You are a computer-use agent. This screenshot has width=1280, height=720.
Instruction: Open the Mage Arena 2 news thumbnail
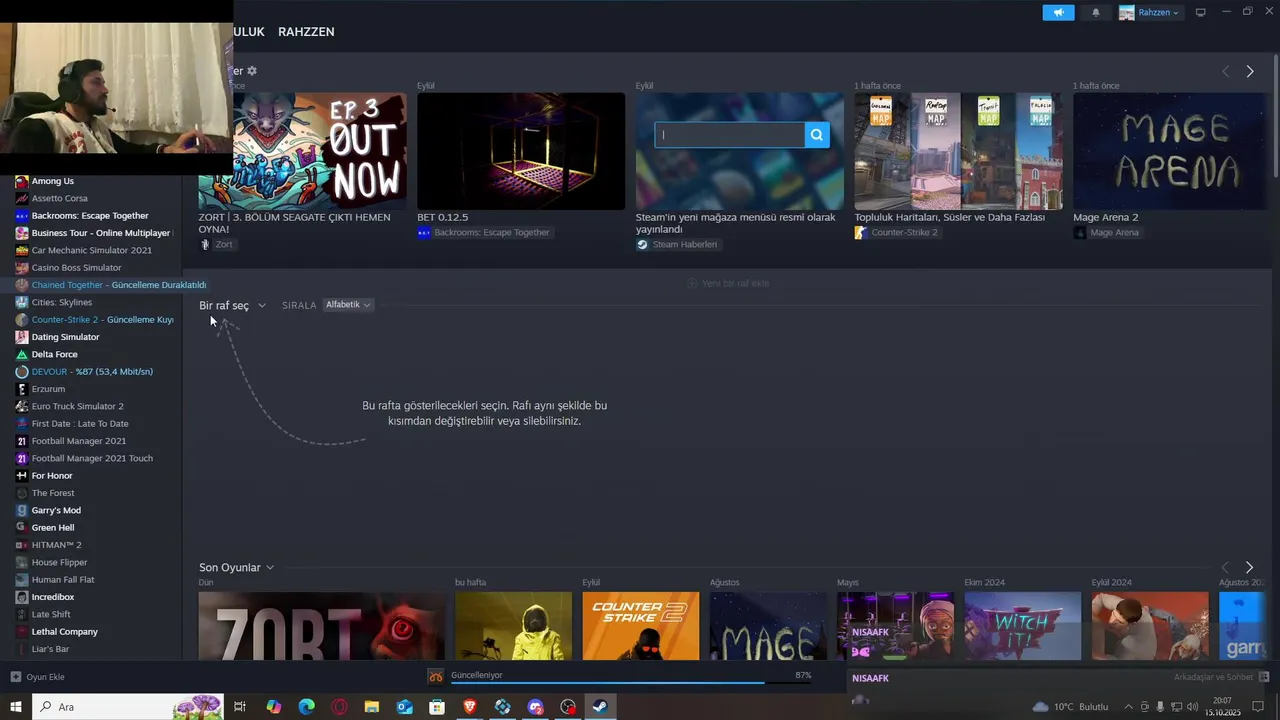click(x=1169, y=151)
